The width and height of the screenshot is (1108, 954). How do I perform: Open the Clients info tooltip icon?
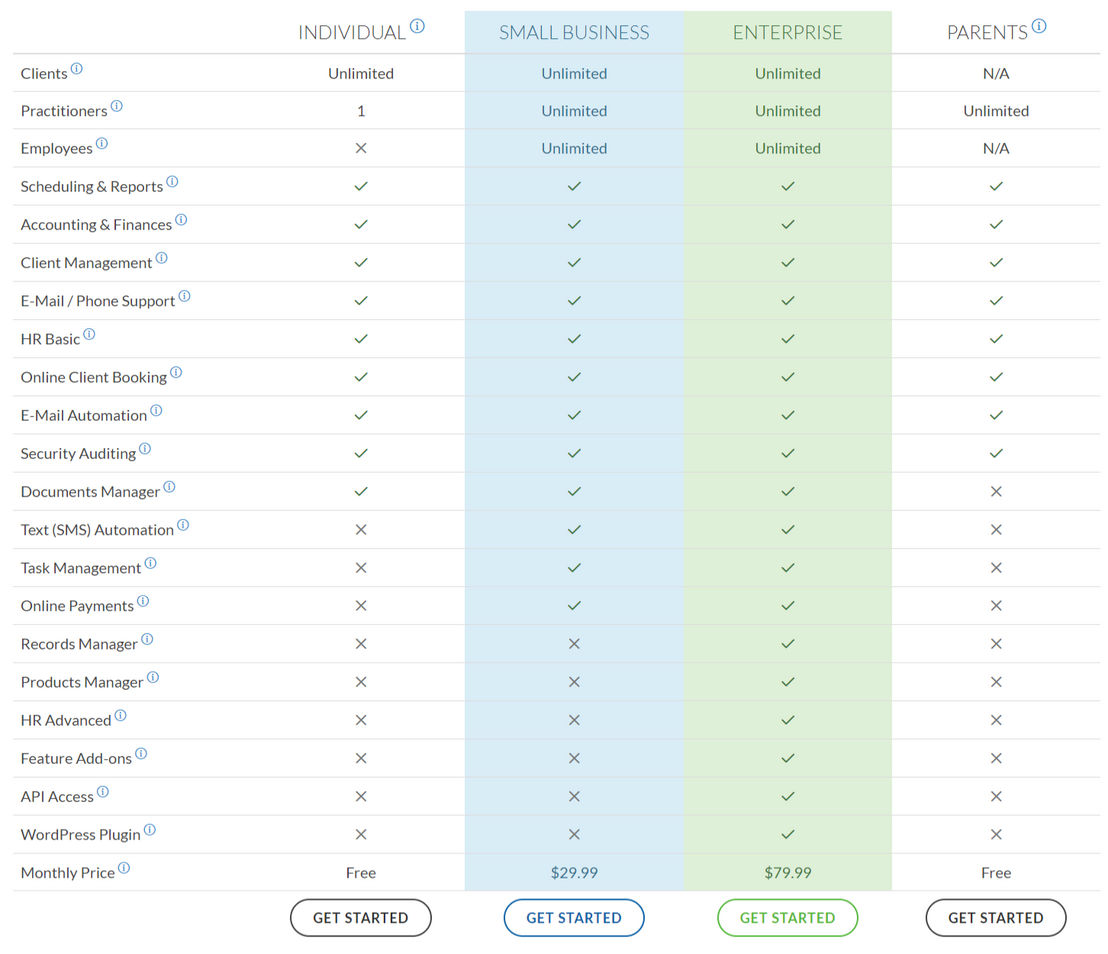pos(76,69)
